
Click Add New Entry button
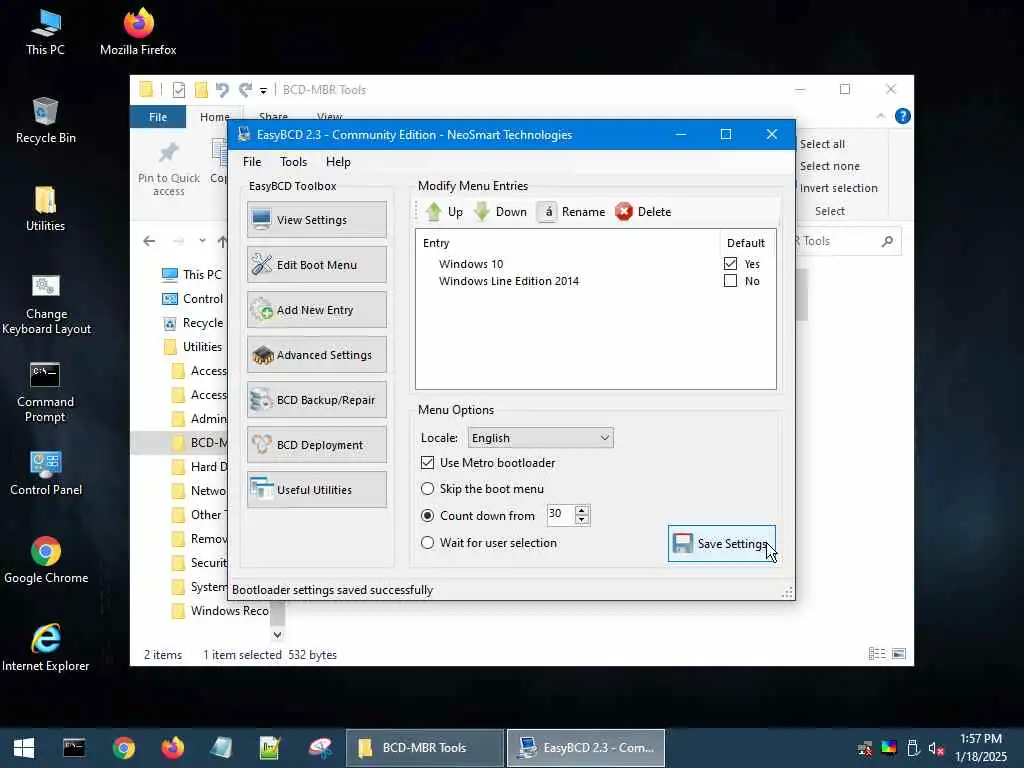point(317,310)
